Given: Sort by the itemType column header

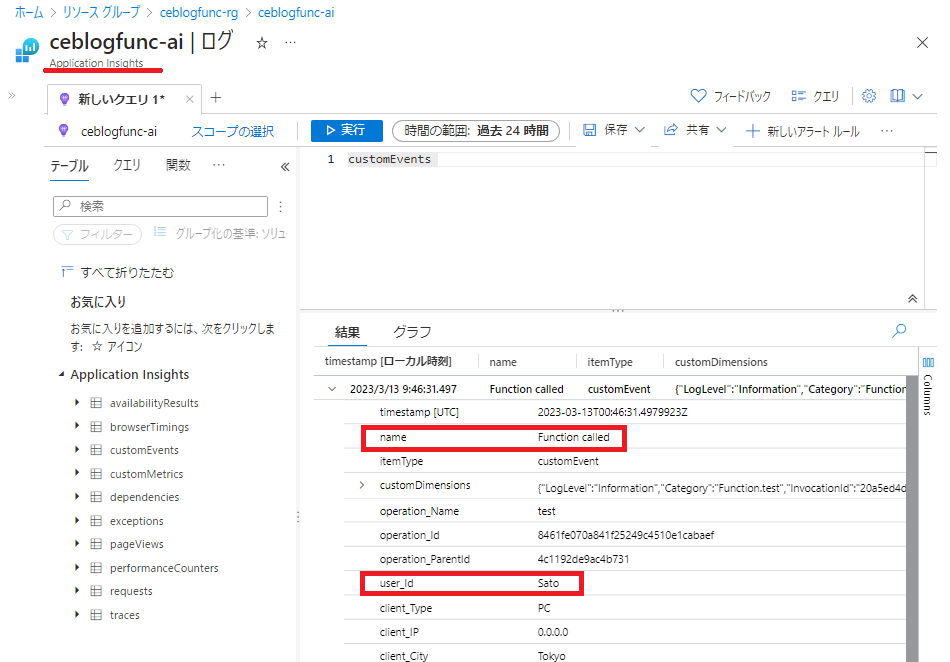Looking at the screenshot, I should [x=610, y=362].
